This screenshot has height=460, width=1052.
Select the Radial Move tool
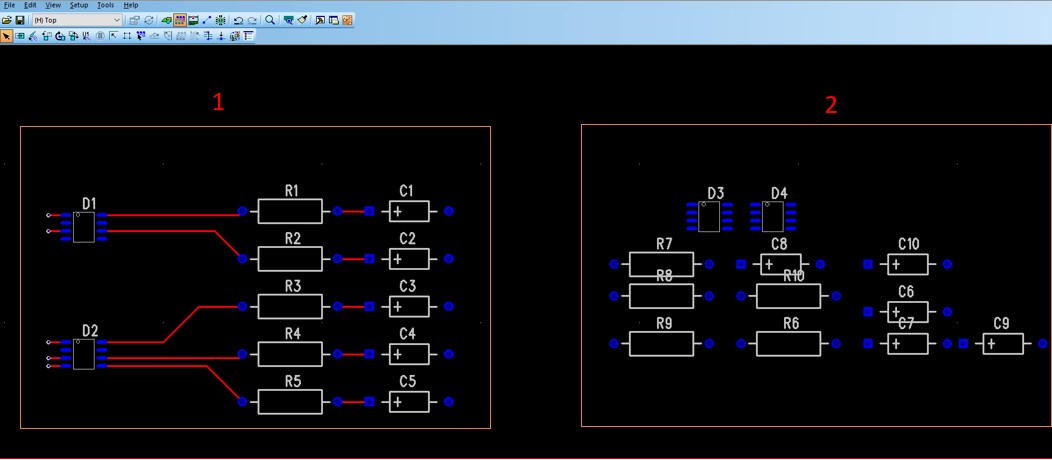coord(33,36)
